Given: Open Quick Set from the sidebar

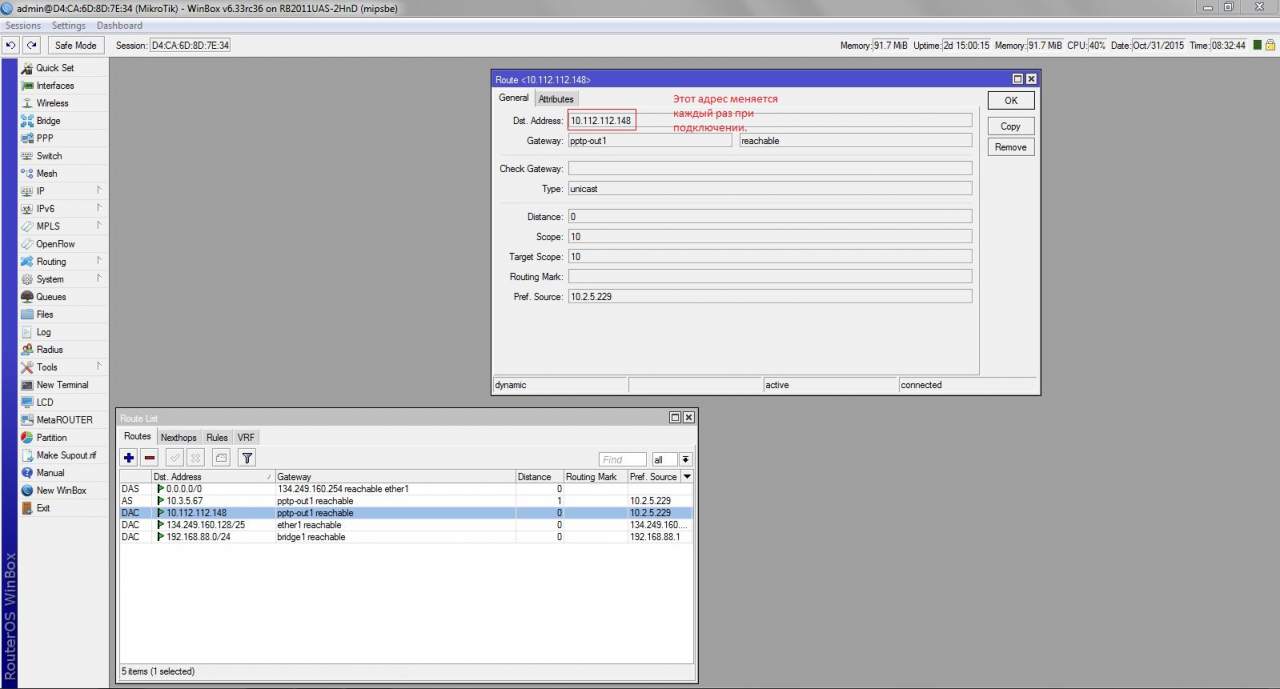Looking at the screenshot, I should click(55, 68).
